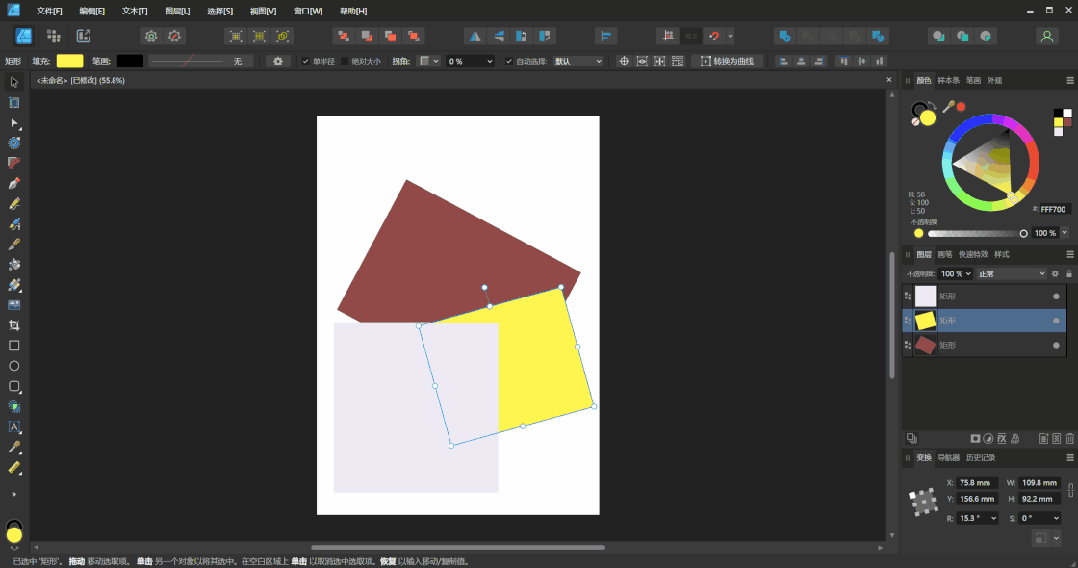Select the Node tool
The height and width of the screenshot is (568, 1078).
(14, 123)
